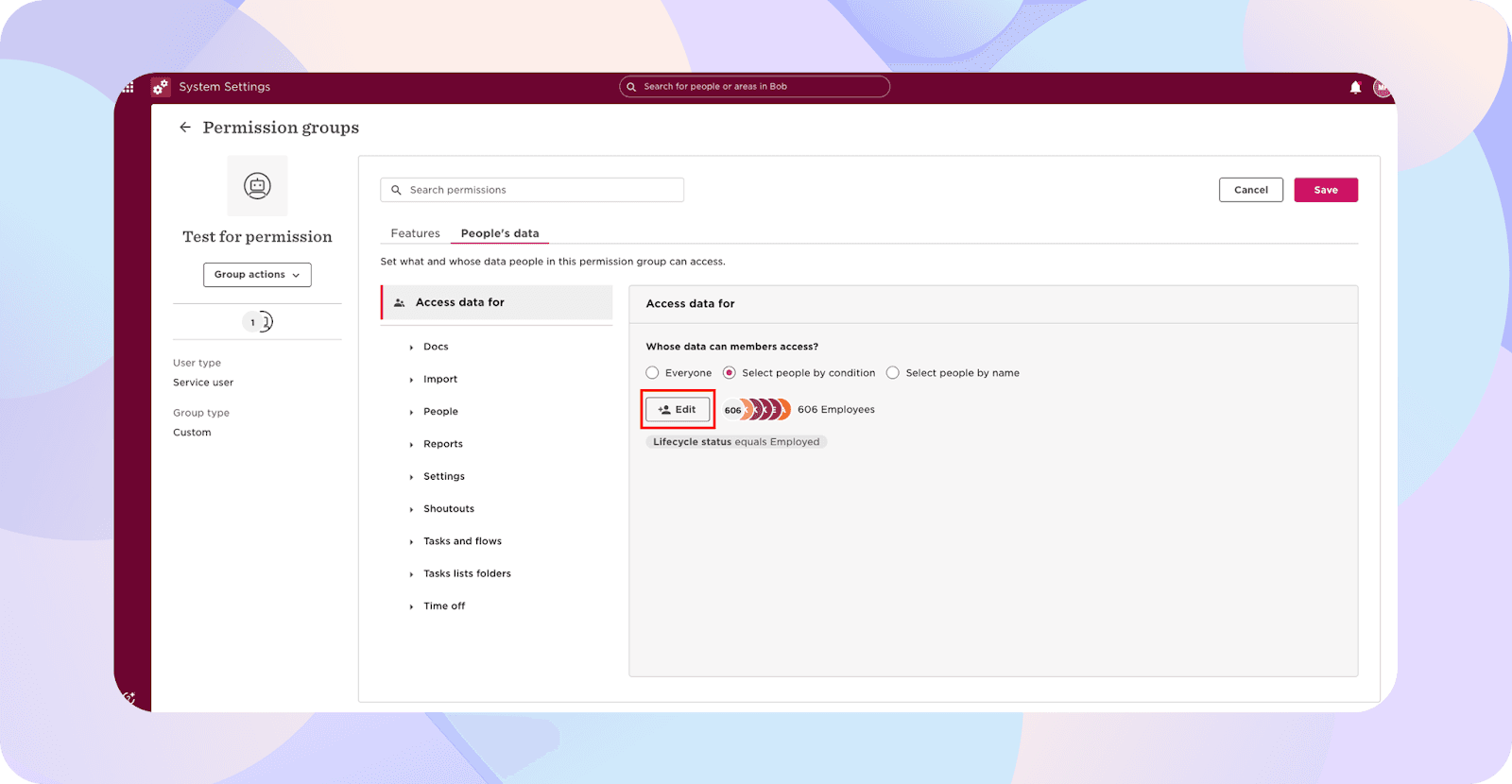The width and height of the screenshot is (1512, 784).
Task: Open the Group actions dropdown
Action: pyautogui.click(x=257, y=275)
